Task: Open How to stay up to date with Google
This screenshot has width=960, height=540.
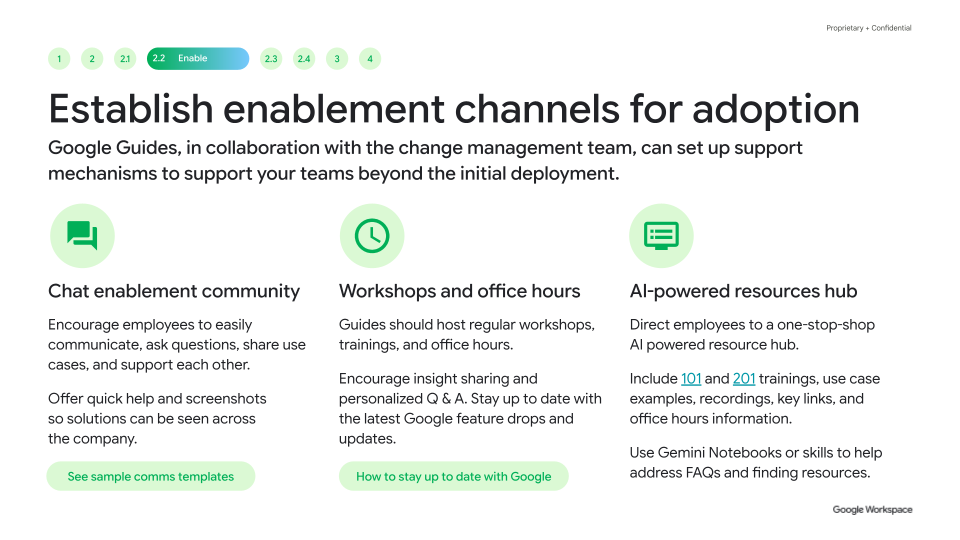Action: pos(454,476)
